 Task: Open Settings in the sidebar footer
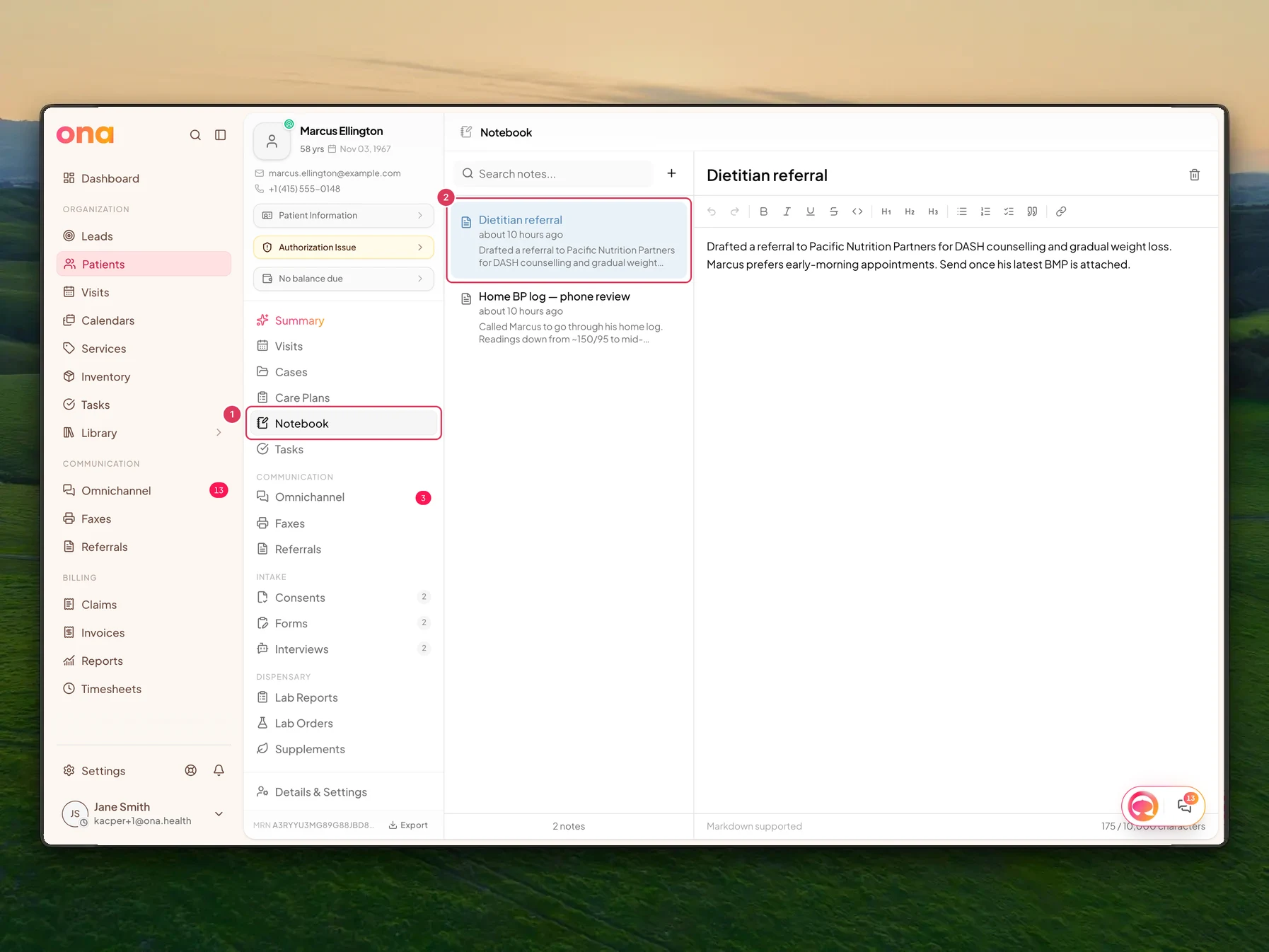pos(94,771)
